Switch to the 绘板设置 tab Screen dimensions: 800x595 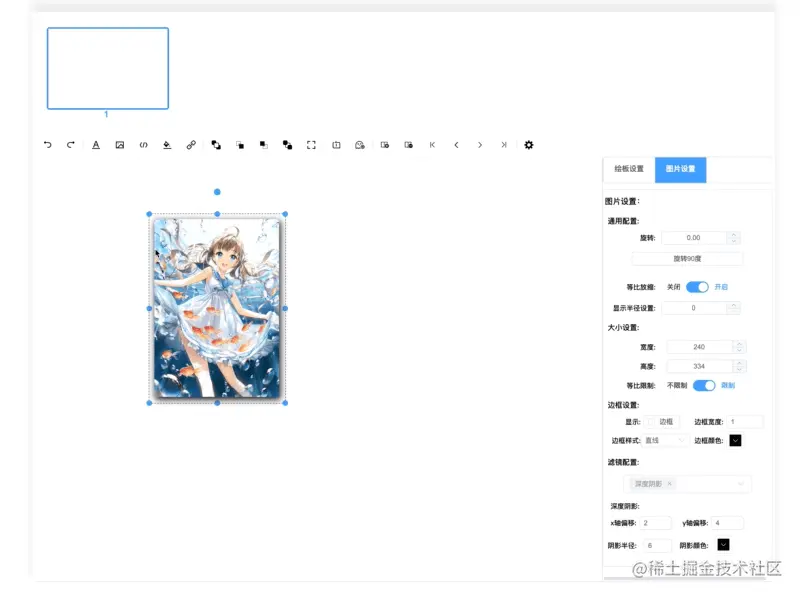coord(629,169)
